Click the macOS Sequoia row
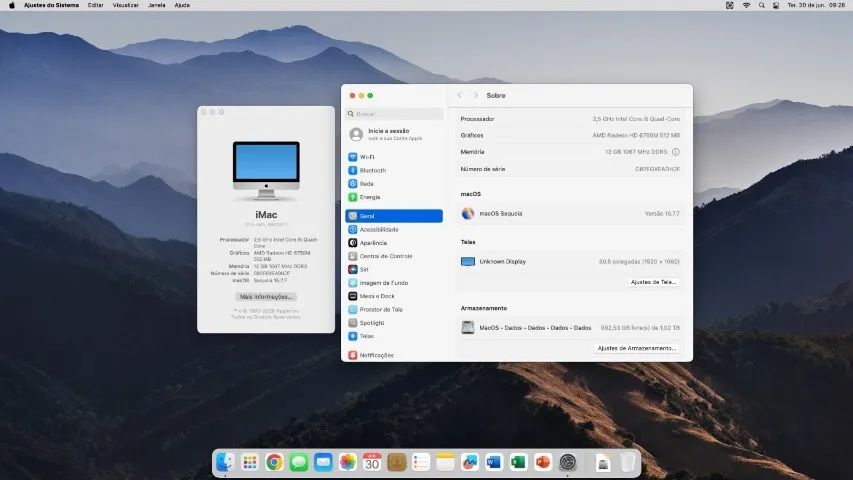Screen dimensions: 853x480 pos(570,213)
